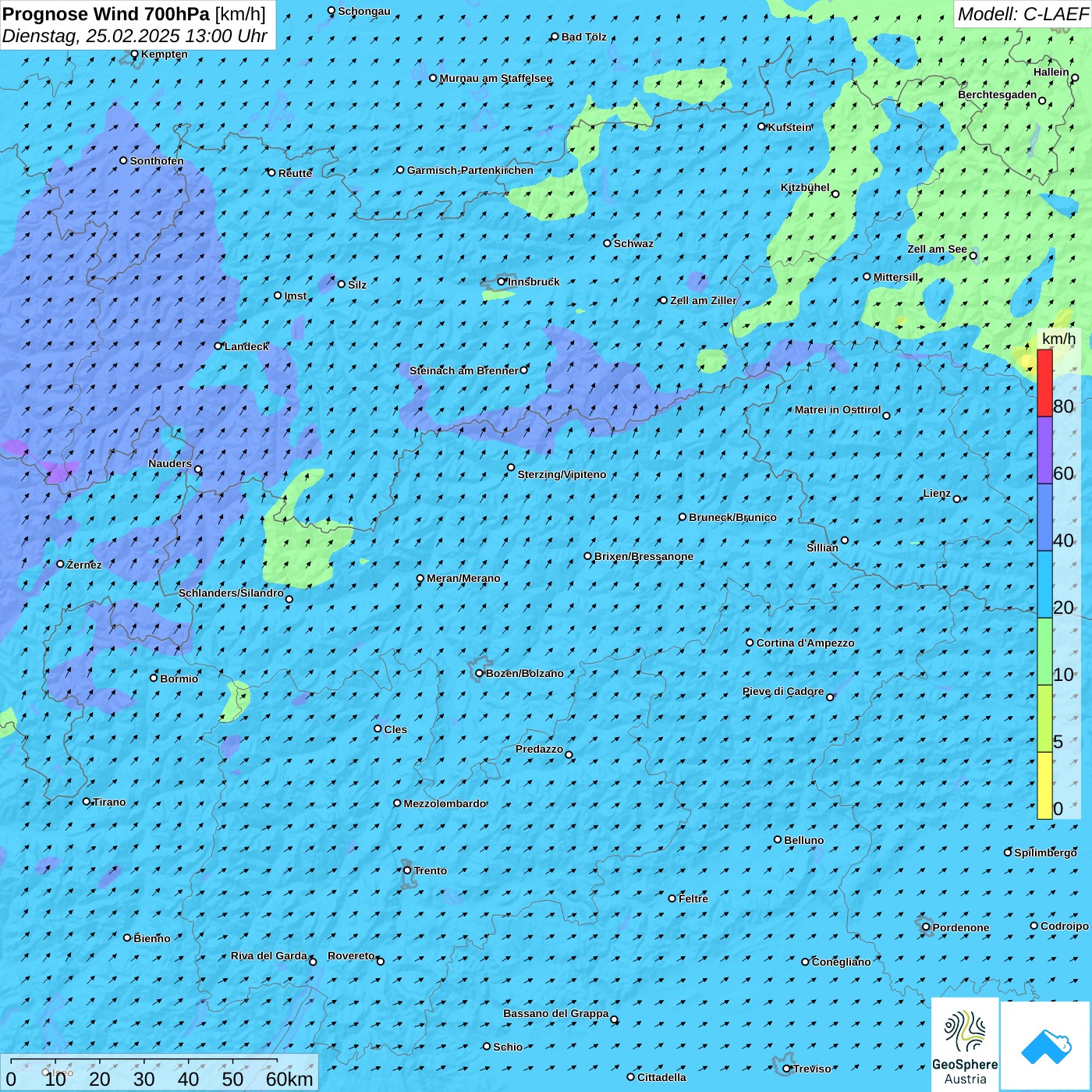
Task: Click the Schlanders/Silandro label
Action: click(x=231, y=593)
